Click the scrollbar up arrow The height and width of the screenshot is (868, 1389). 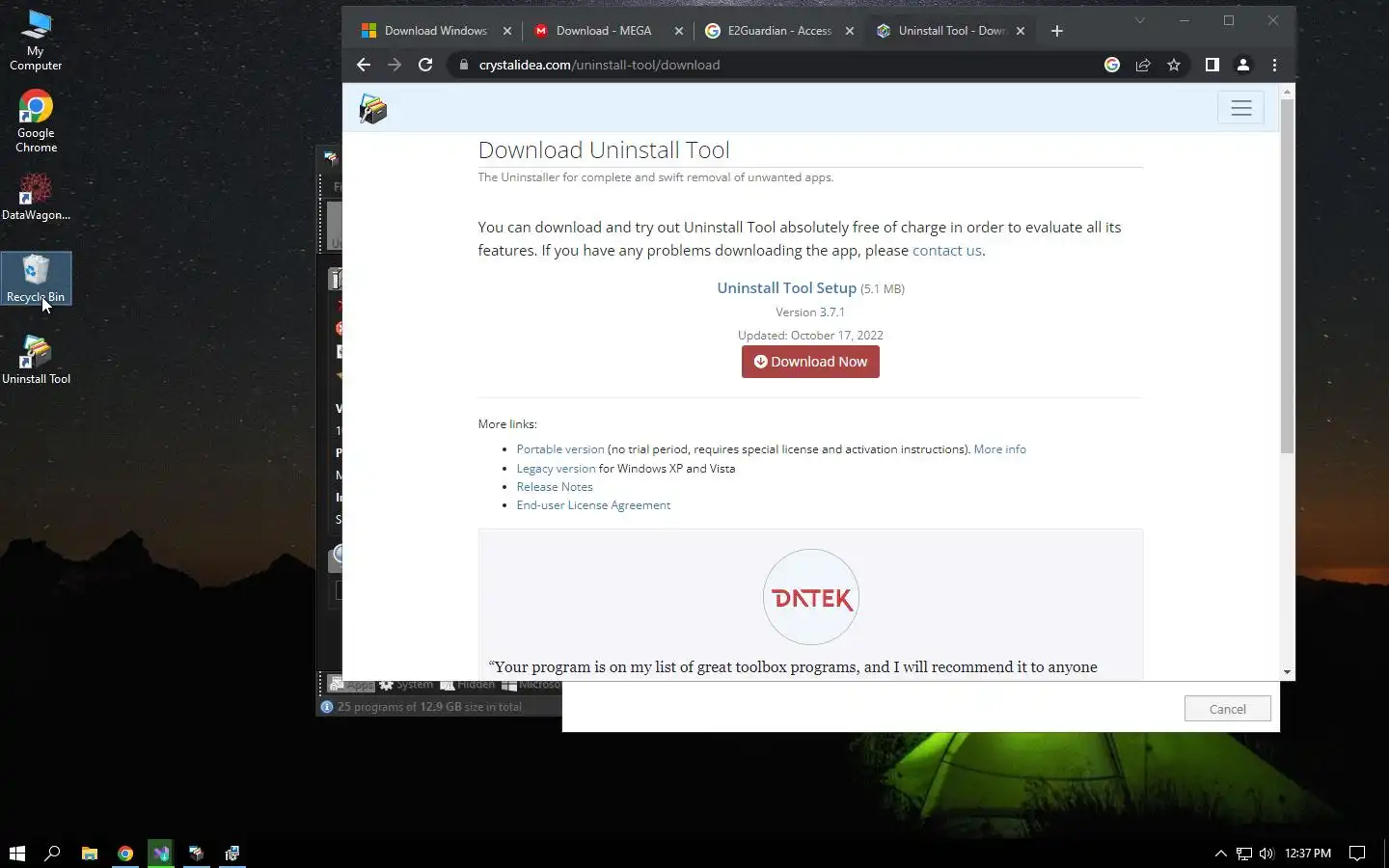coord(1287,92)
